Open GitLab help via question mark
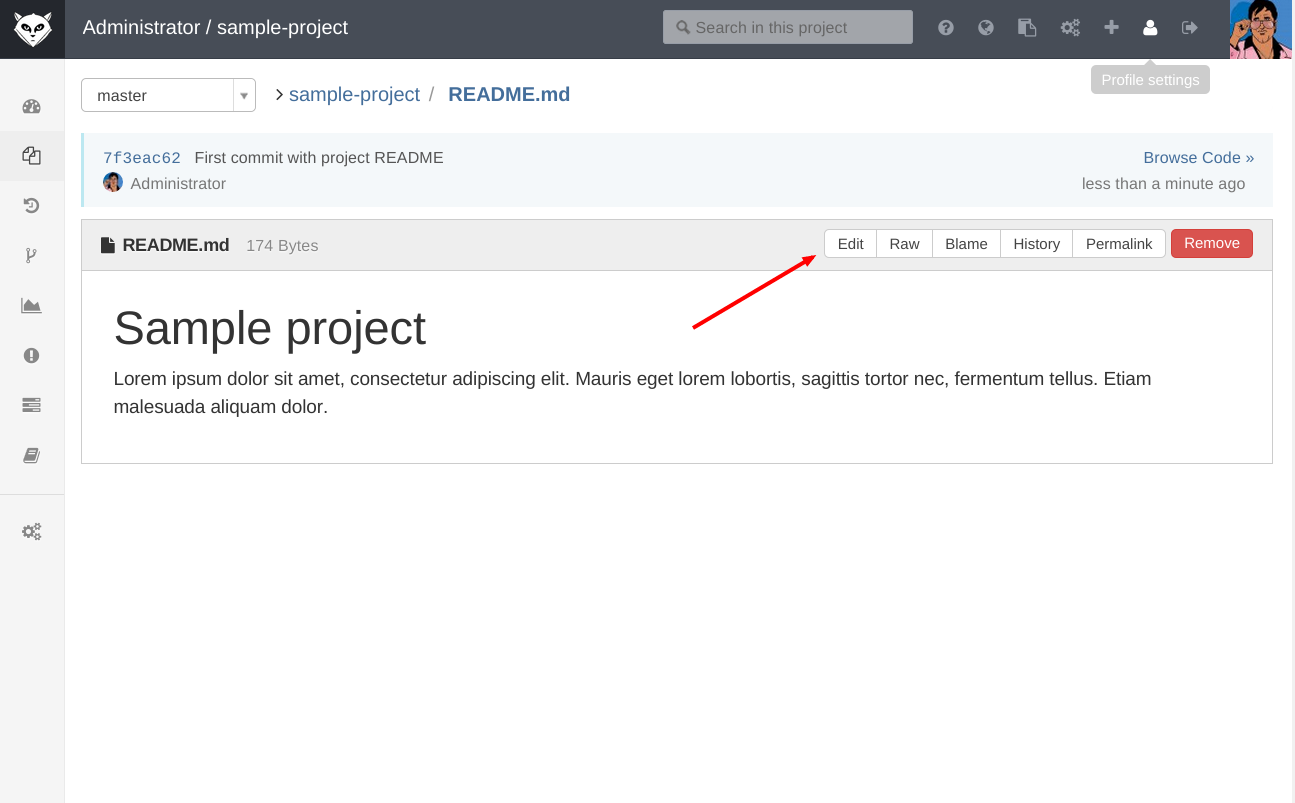Viewport: 1295px width, 803px height. (x=946, y=27)
